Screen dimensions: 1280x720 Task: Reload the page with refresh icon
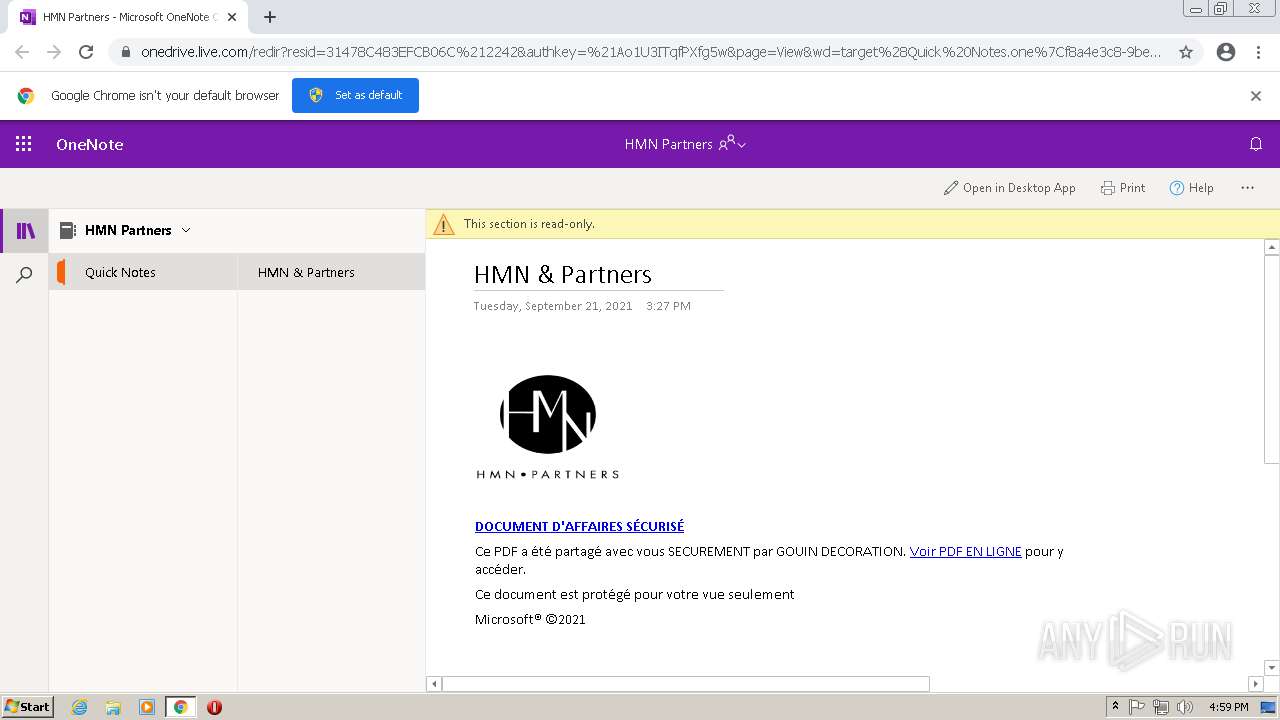[86, 52]
